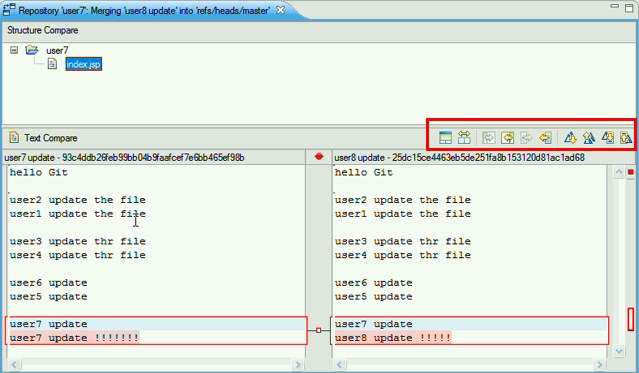Click the left pane scroll-right arrow
Viewport: 639px width, 373px height.
point(298,365)
